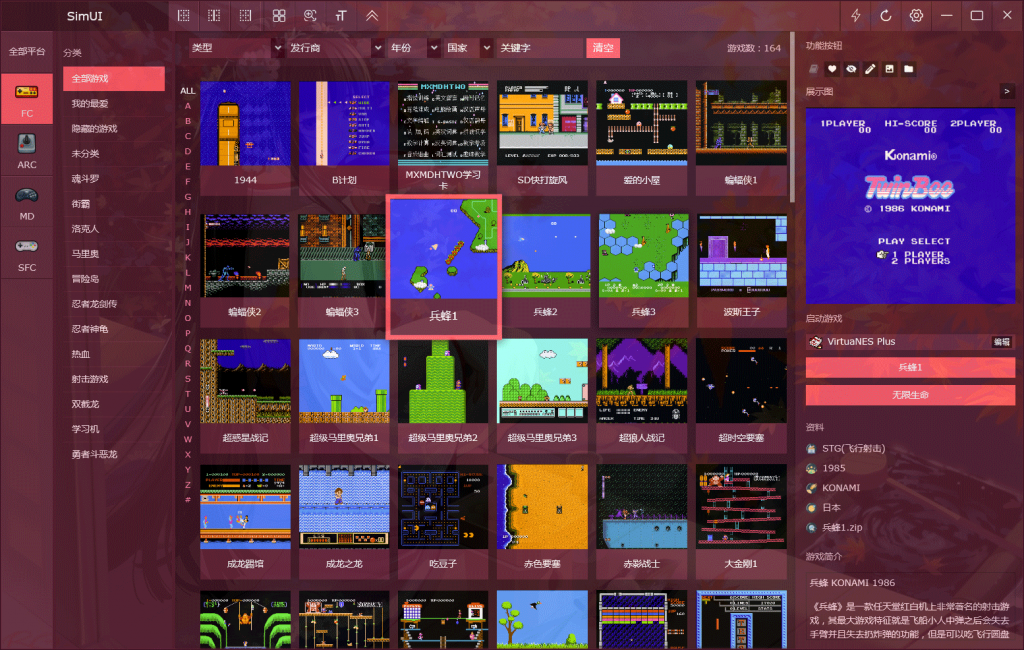This screenshot has height=650, width=1024.
Task: Toggle the left sidebar layout icon
Action: [182, 16]
